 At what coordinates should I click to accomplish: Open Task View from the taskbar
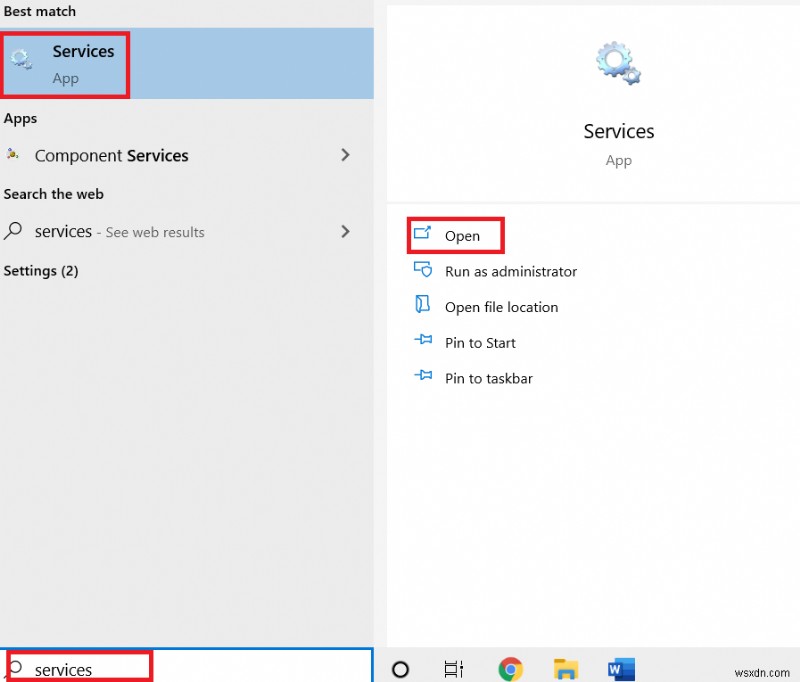tap(454, 669)
